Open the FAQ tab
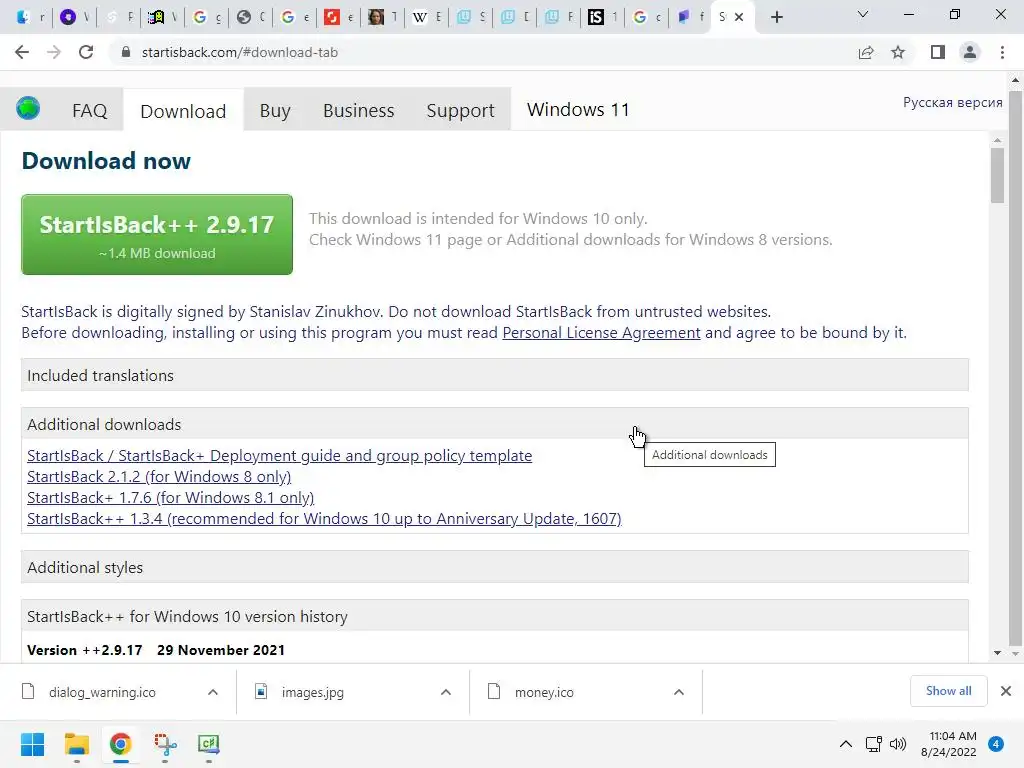The height and width of the screenshot is (768, 1024). [89, 110]
